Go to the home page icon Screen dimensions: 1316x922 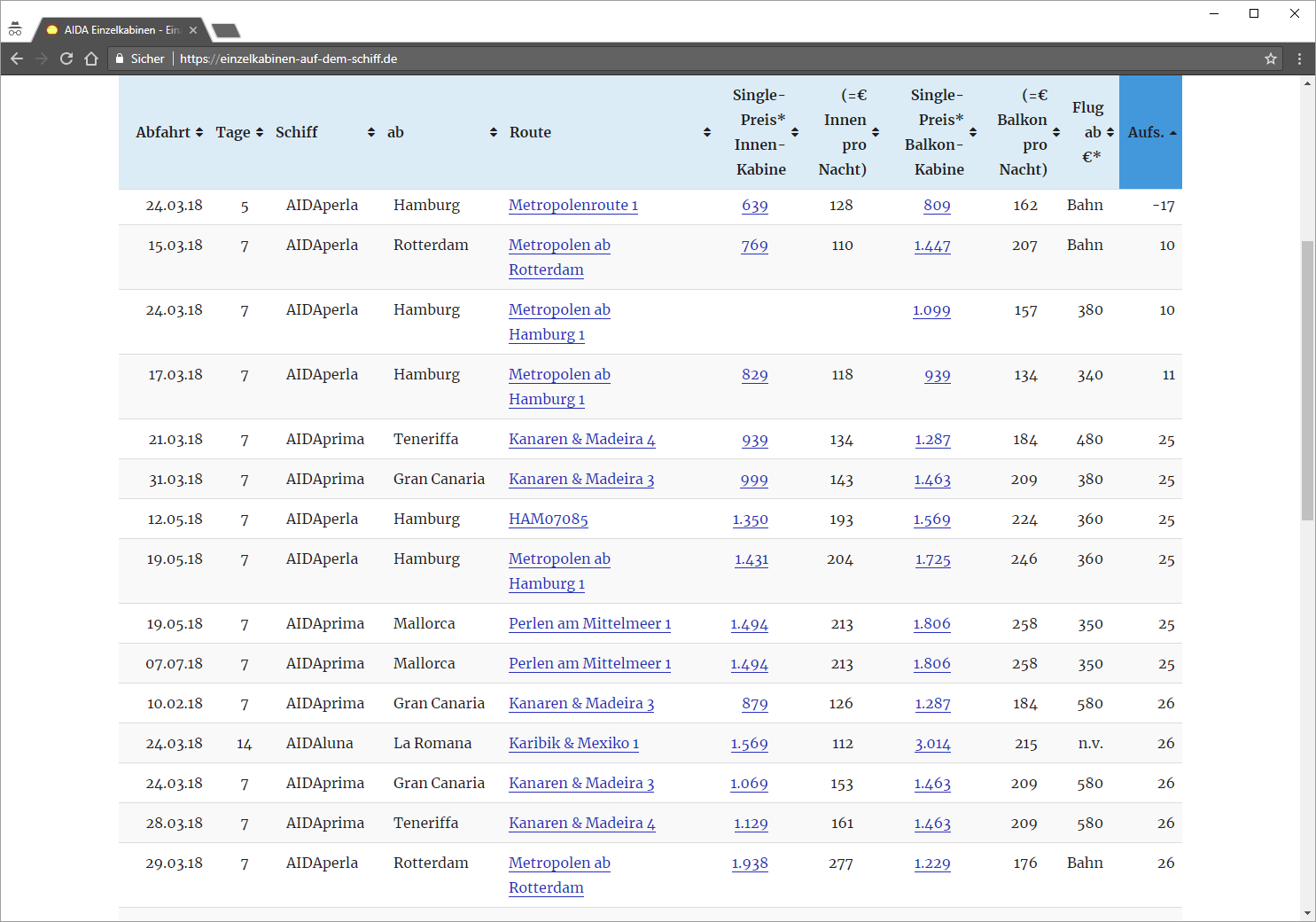tap(91, 59)
